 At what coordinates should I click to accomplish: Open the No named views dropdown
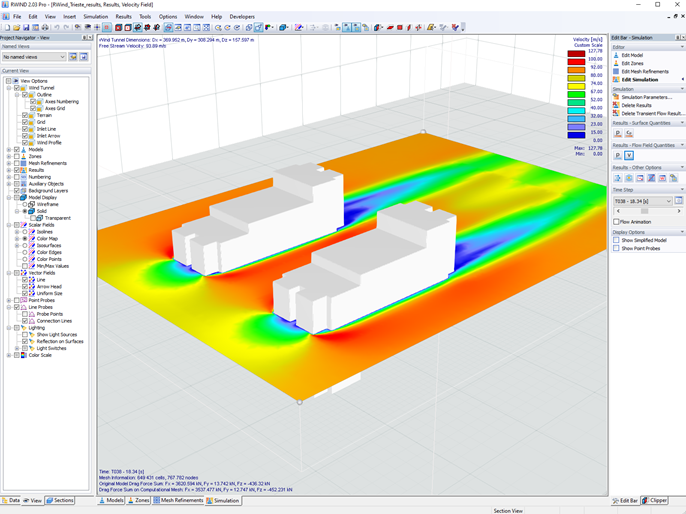point(34,57)
